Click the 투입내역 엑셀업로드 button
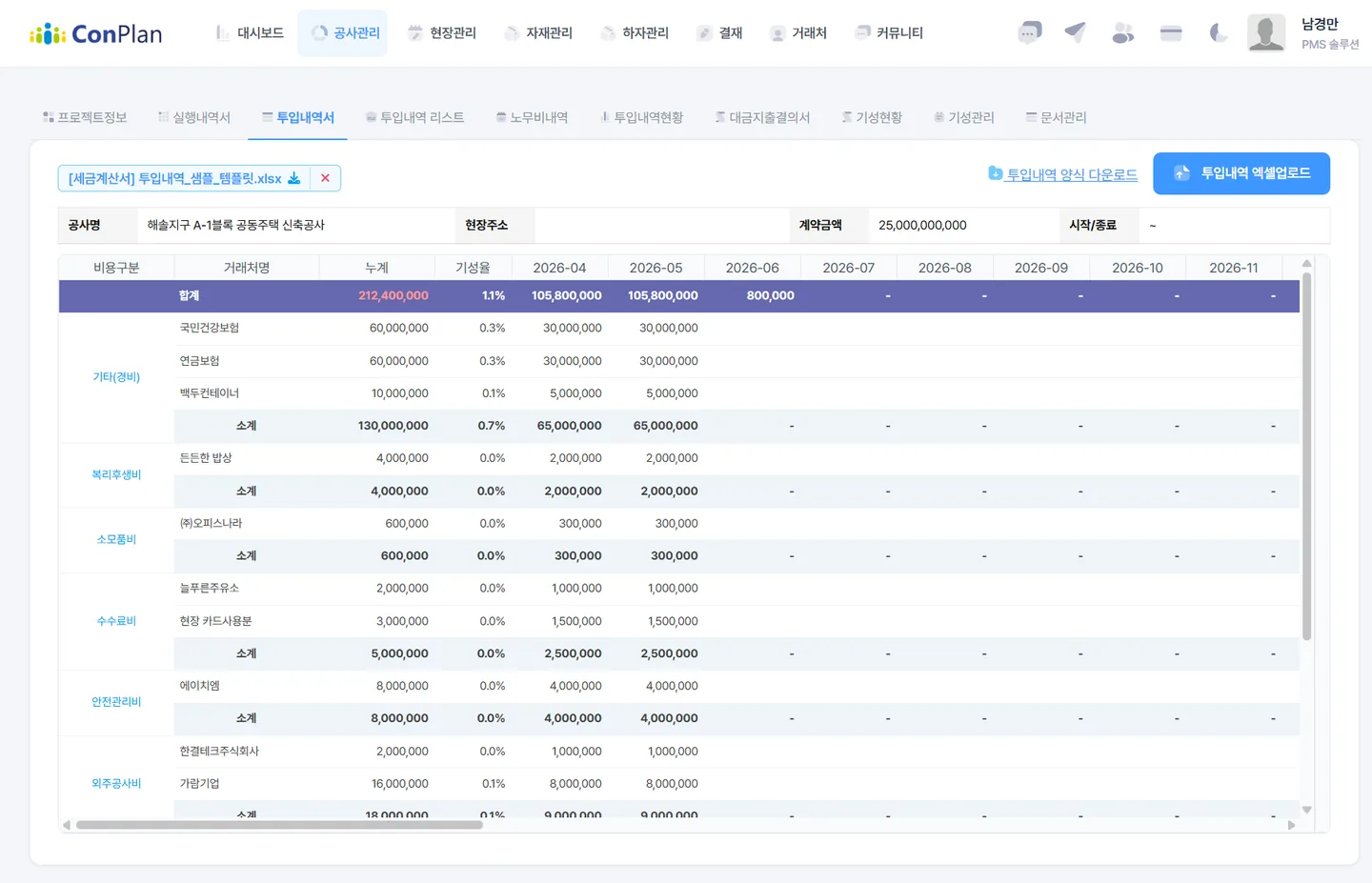Image resolution: width=1372 pixels, height=883 pixels. [1241, 173]
